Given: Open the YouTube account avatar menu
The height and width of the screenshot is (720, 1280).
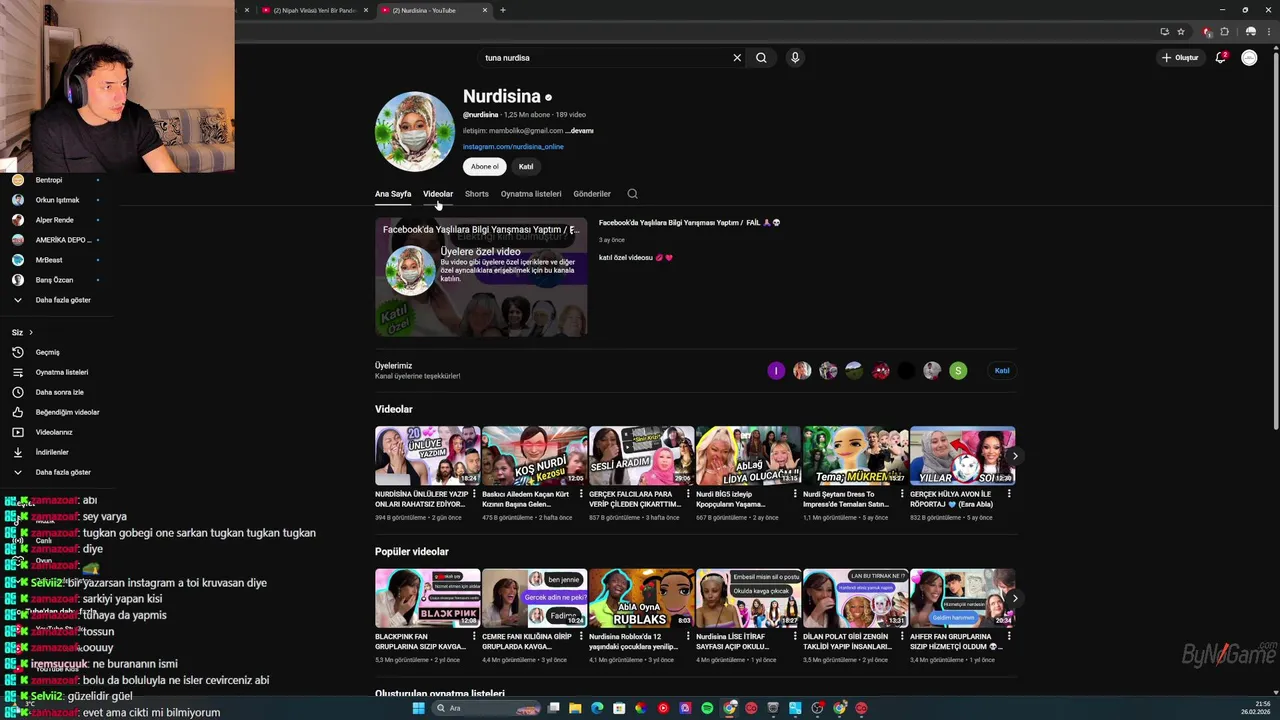Looking at the screenshot, I should 1249,58.
